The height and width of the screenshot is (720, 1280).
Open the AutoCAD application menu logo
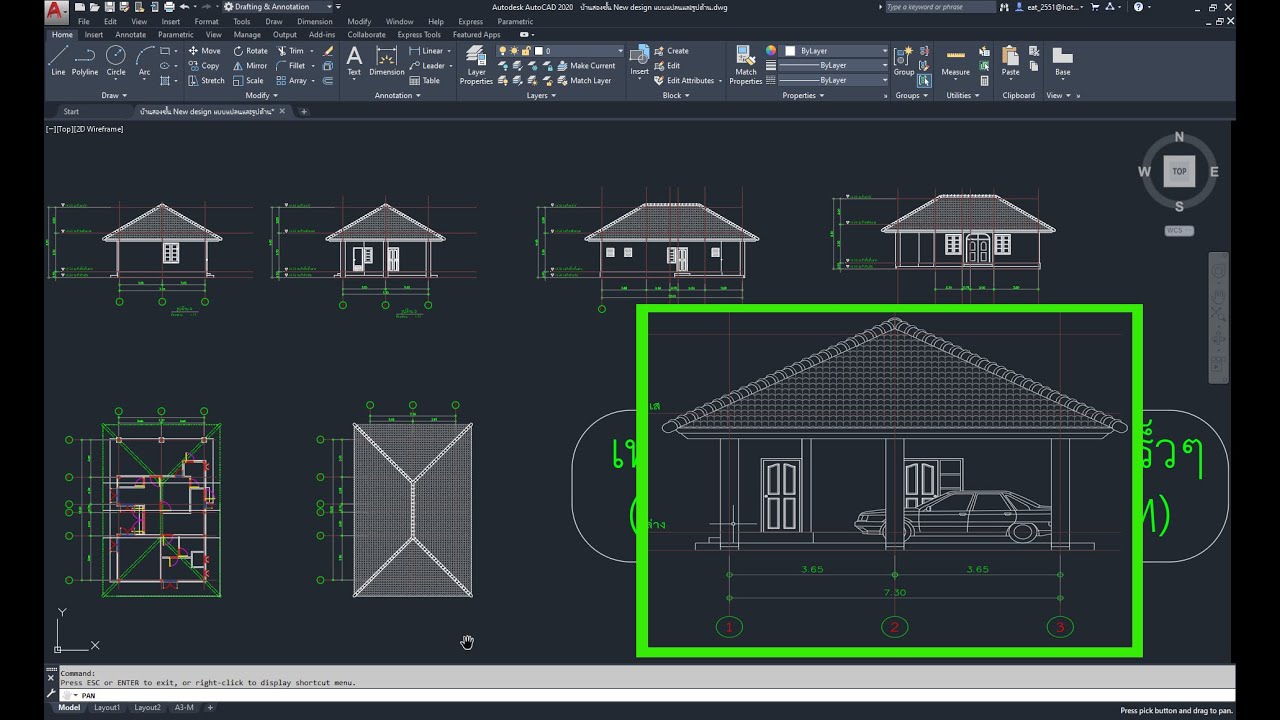point(58,12)
